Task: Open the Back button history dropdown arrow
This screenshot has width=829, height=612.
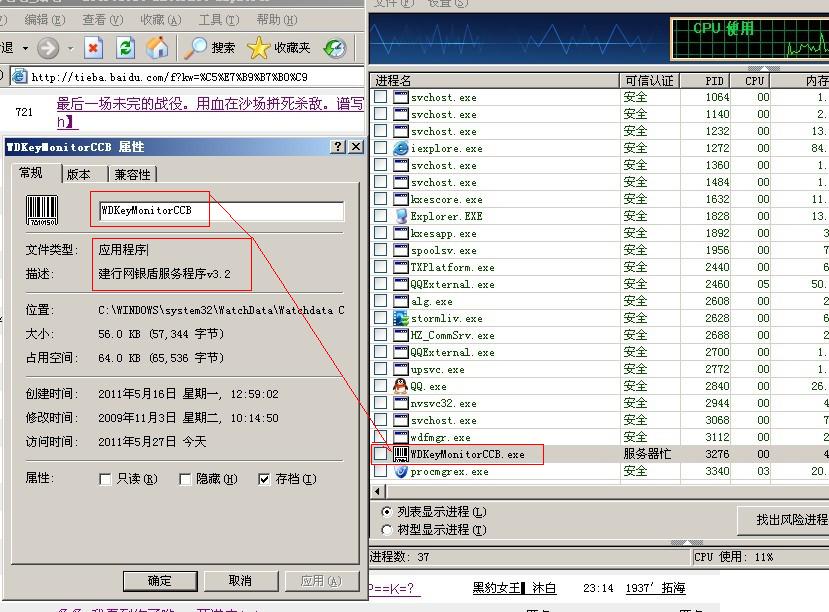Action: coord(25,48)
